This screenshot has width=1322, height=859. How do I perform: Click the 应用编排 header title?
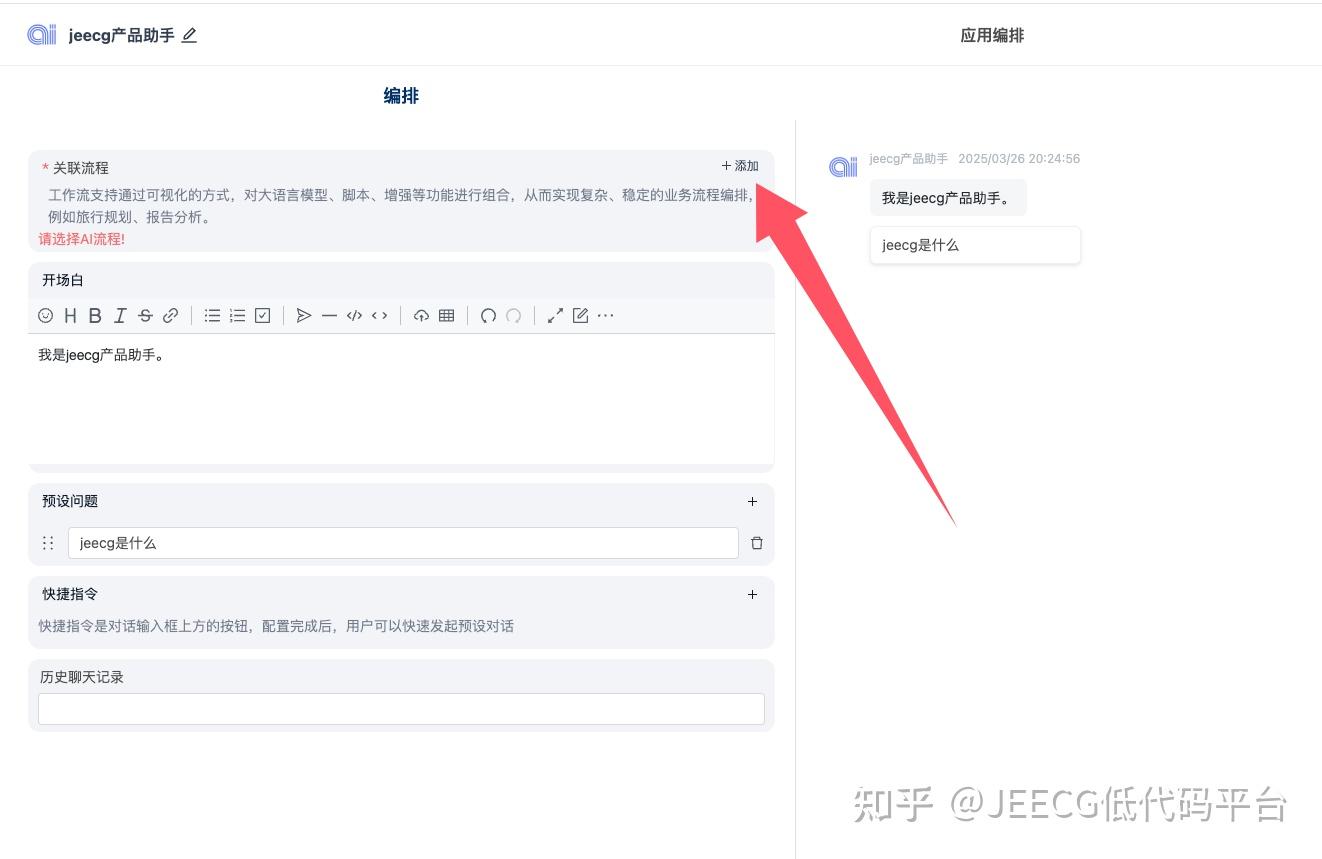992,36
